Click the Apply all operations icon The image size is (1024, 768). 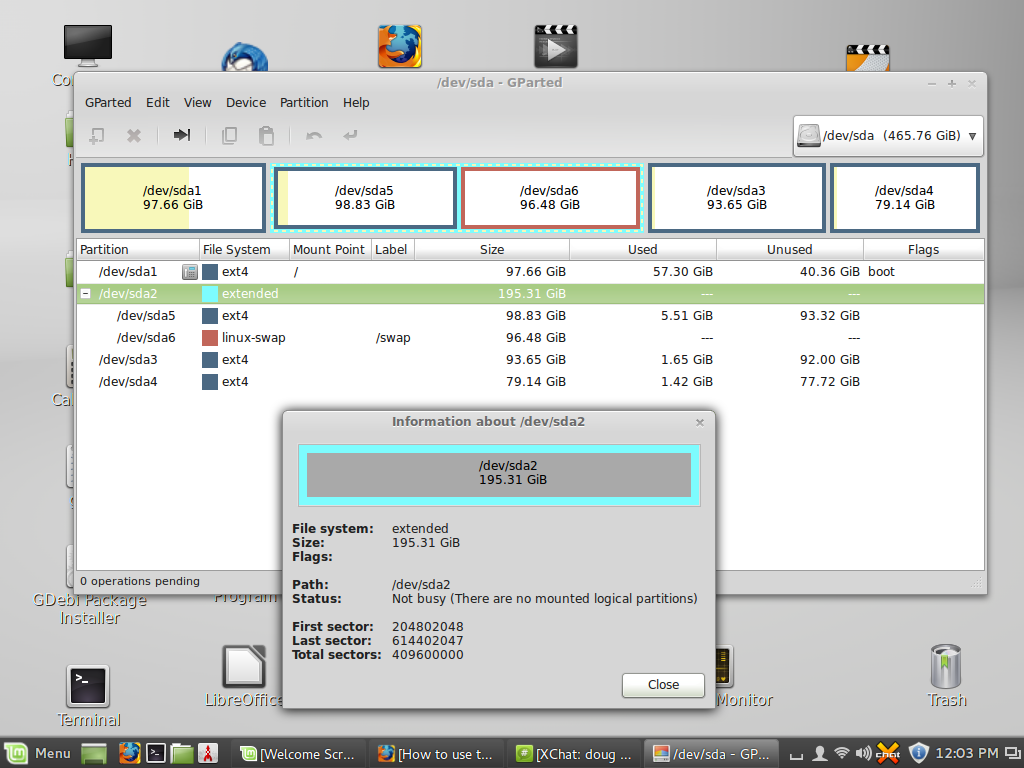pyautogui.click(x=350, y=135)
